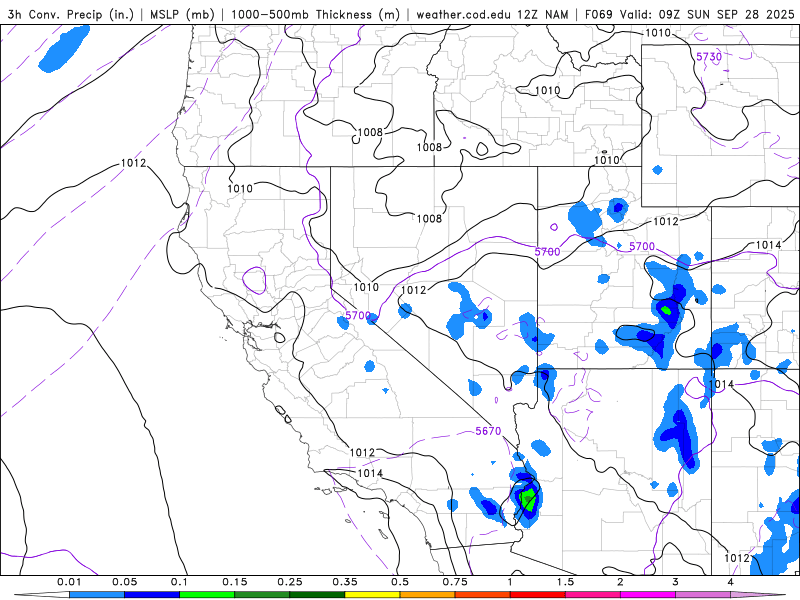The image size is (800, 600).
Task: Choose the purple 3–4 legend swatch
Action: (703, 595)
